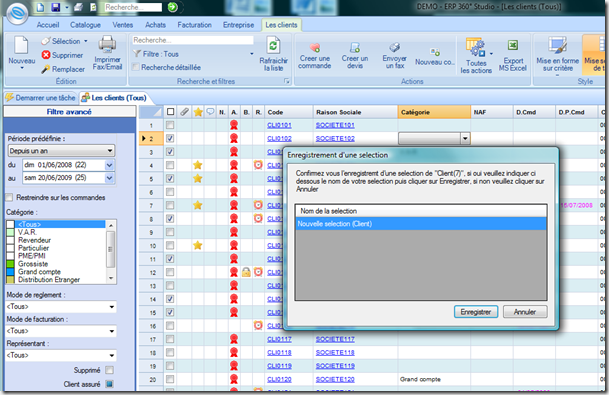The image size is (609, 395).
Task: Check the row 1 CLI0101 checkbox
Action: (170, 125)
